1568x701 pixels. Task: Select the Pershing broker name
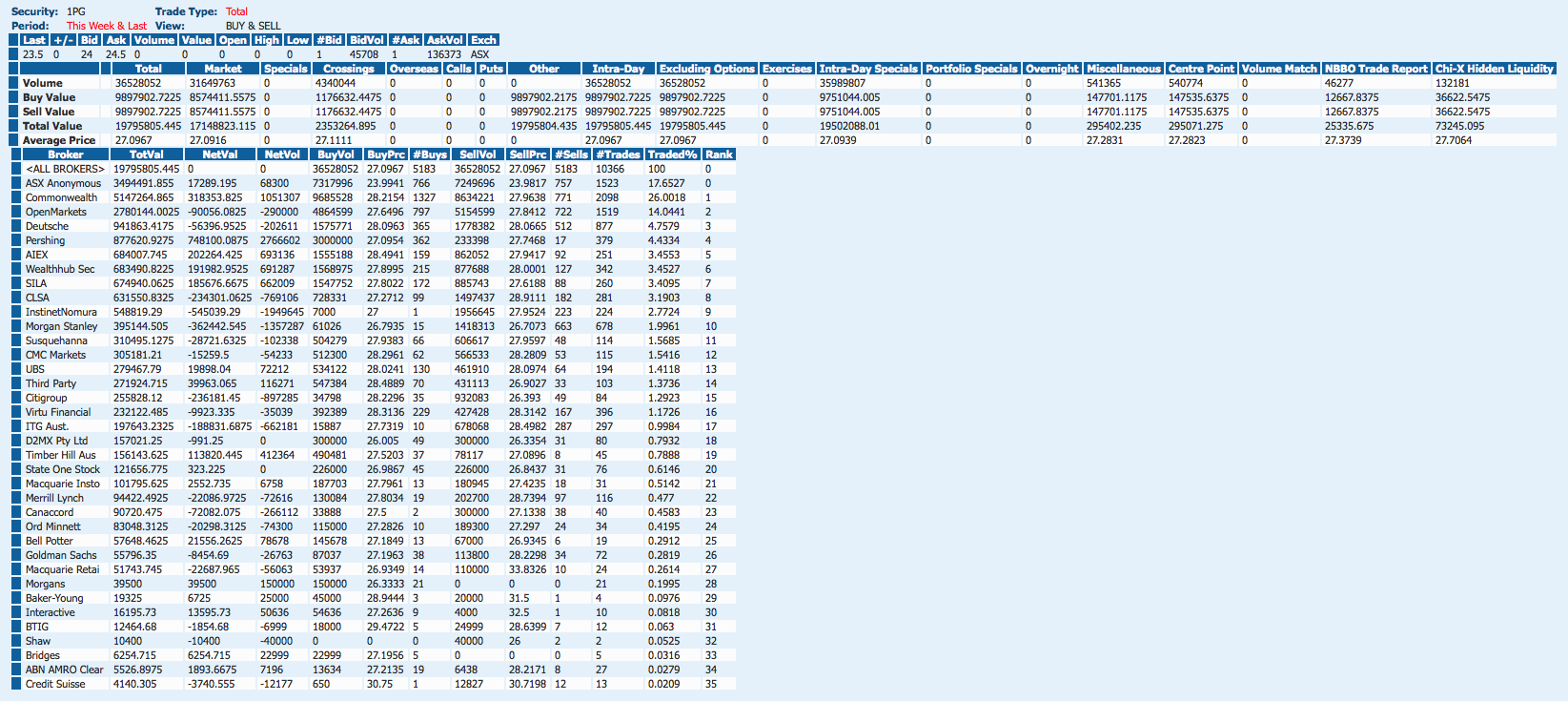pyautogui.click(x=45, y=240)
